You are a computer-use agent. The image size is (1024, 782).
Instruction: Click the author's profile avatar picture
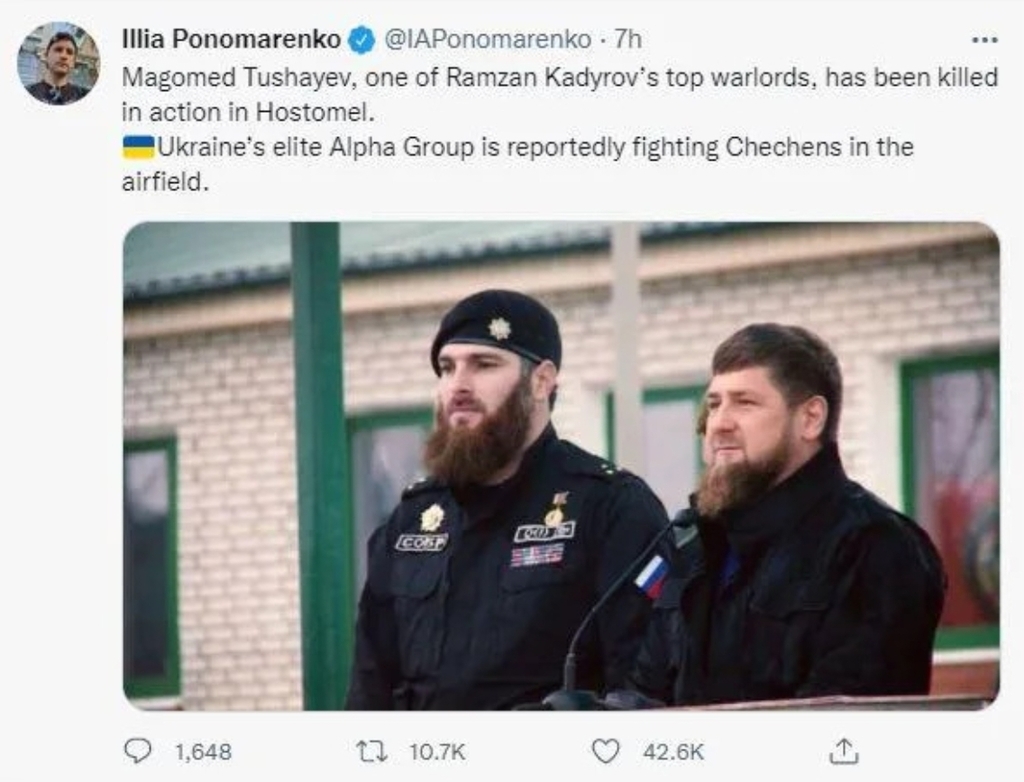coord(59,63)
